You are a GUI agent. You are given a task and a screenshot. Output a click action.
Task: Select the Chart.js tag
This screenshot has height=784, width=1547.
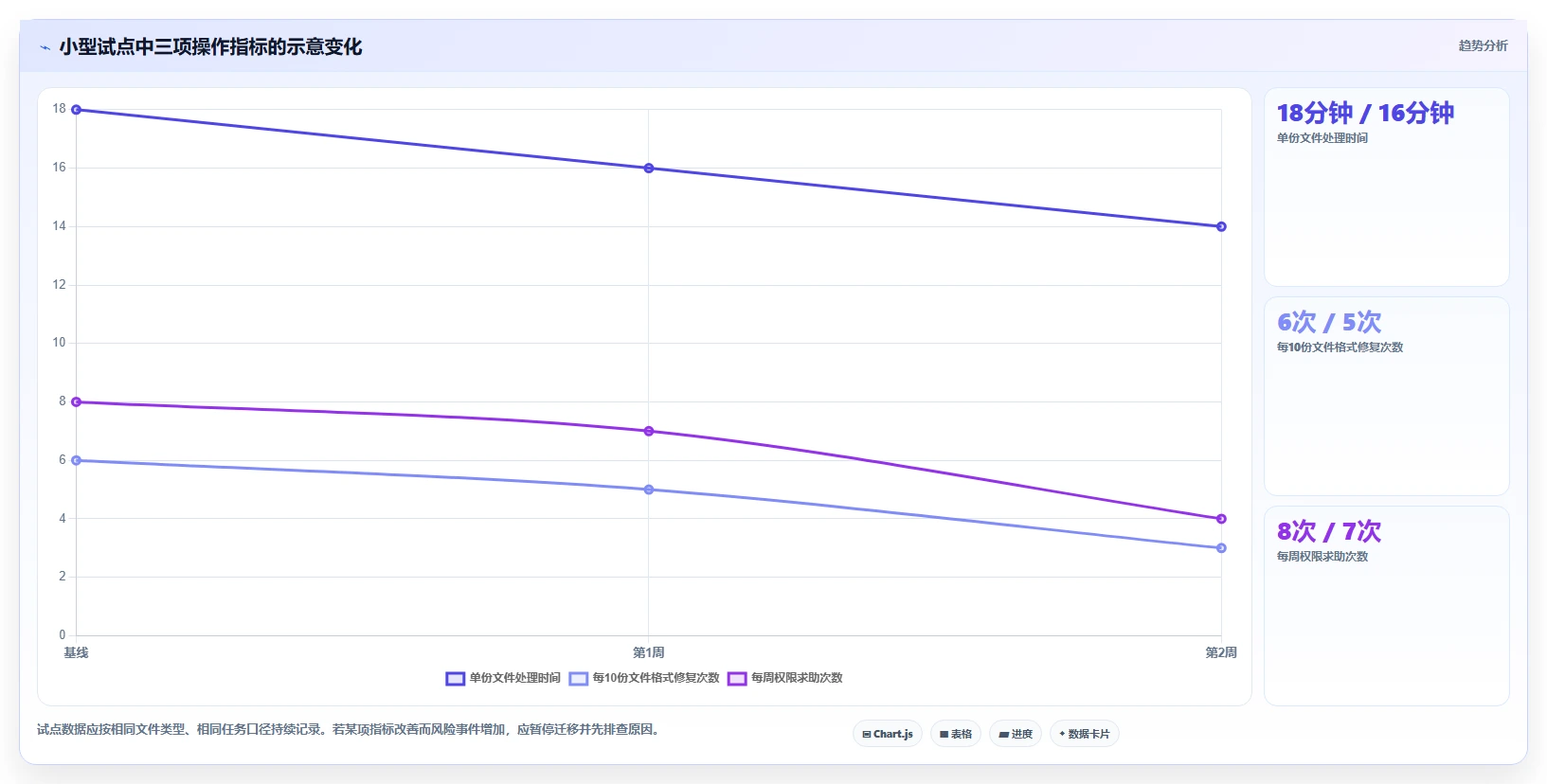888,734
